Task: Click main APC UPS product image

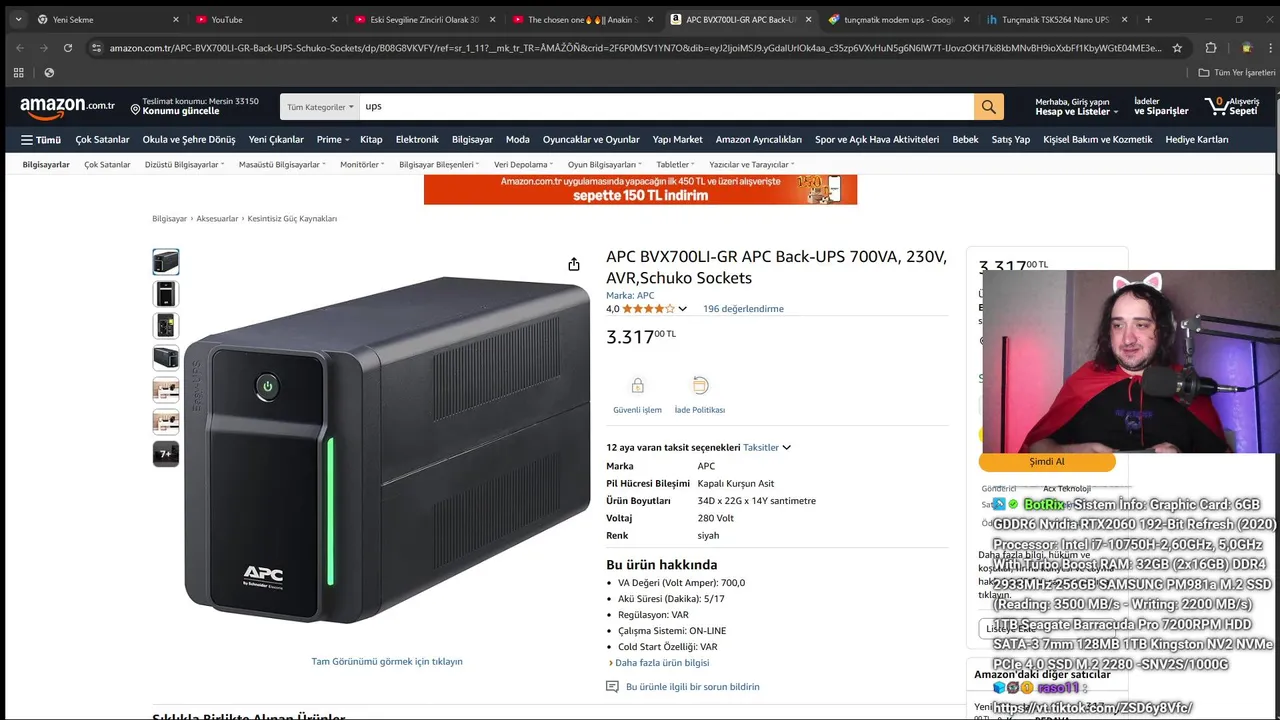Action: pos(387,450)
